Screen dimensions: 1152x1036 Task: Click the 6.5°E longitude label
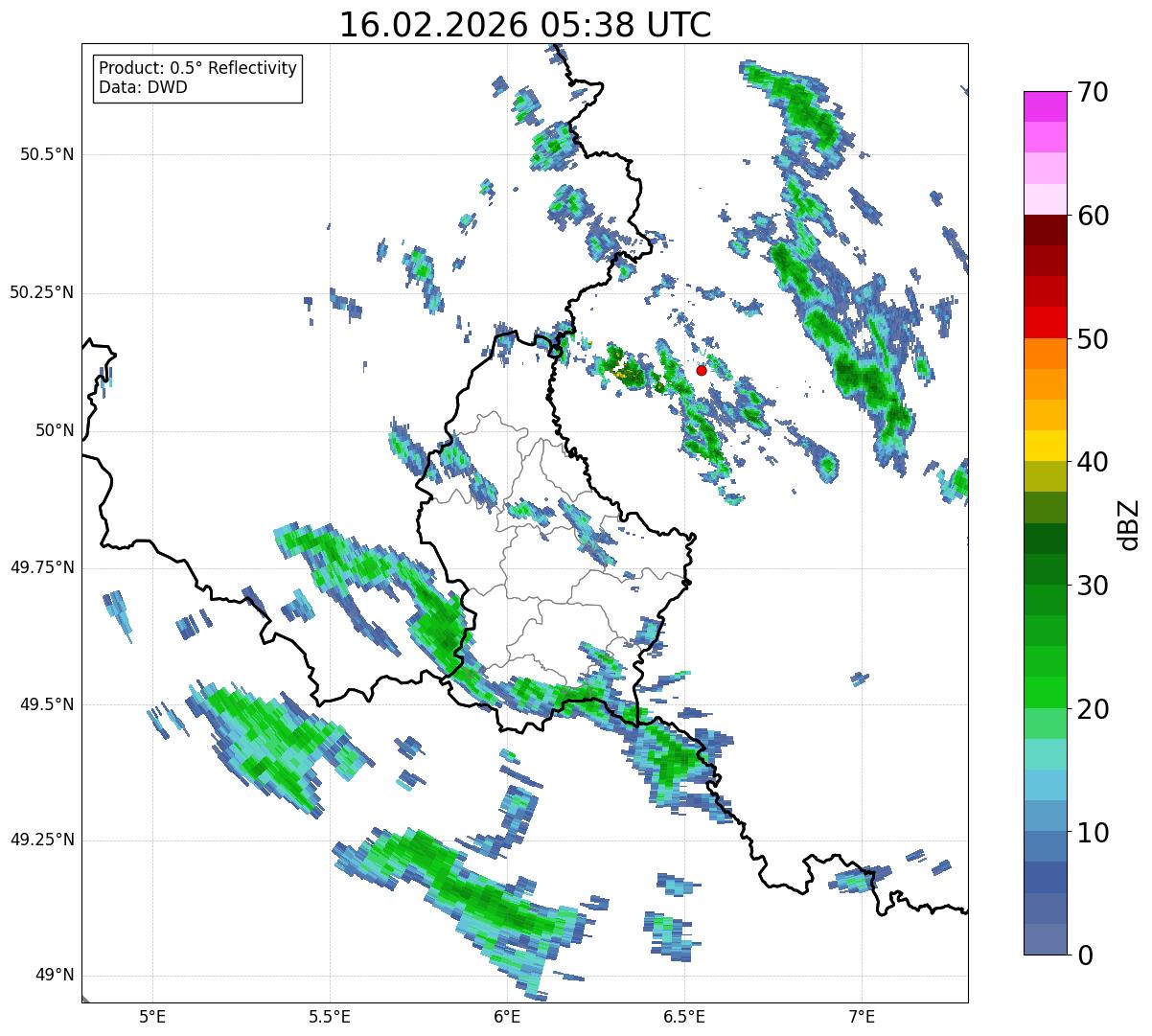(684, 1016)
